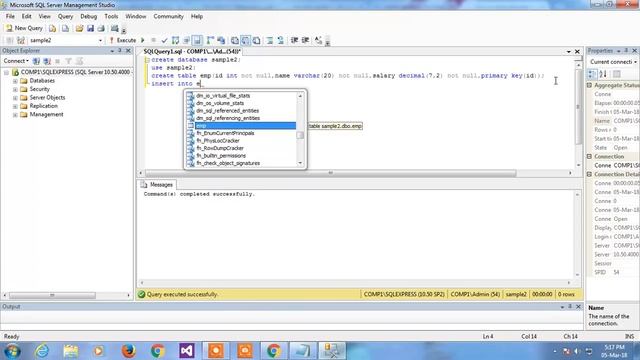This screenshot has height=360, width=640.
Task: Click the Uncomment selected lines icon
Action: [x=281, y=40]
